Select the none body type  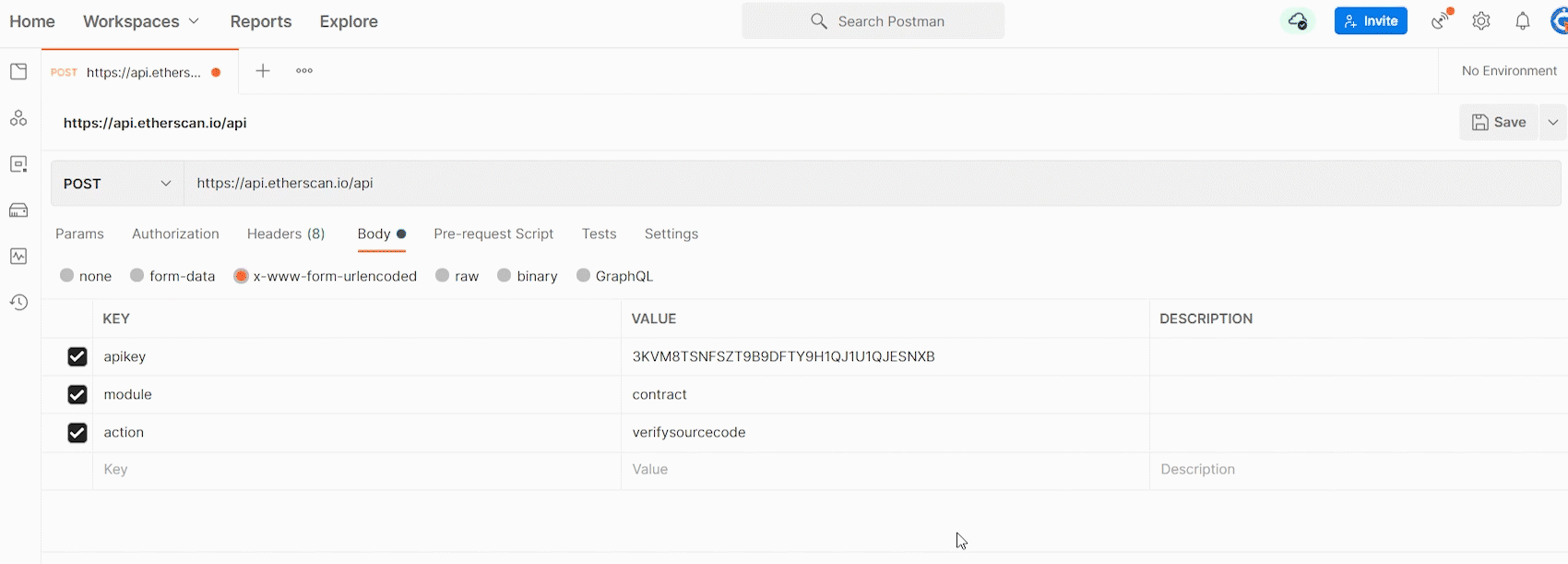[x=67, y=275]
